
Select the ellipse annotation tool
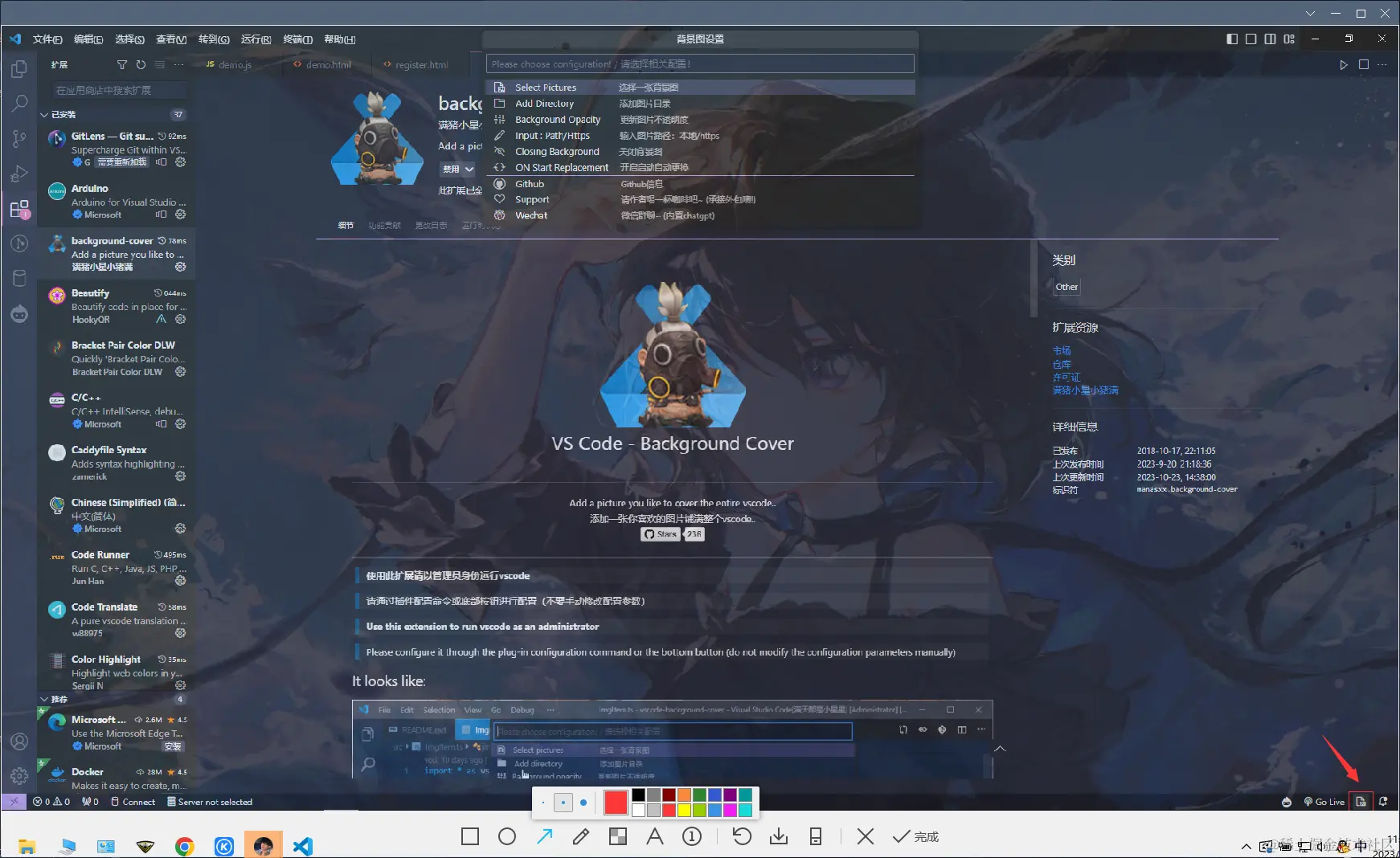pos(507,836)
